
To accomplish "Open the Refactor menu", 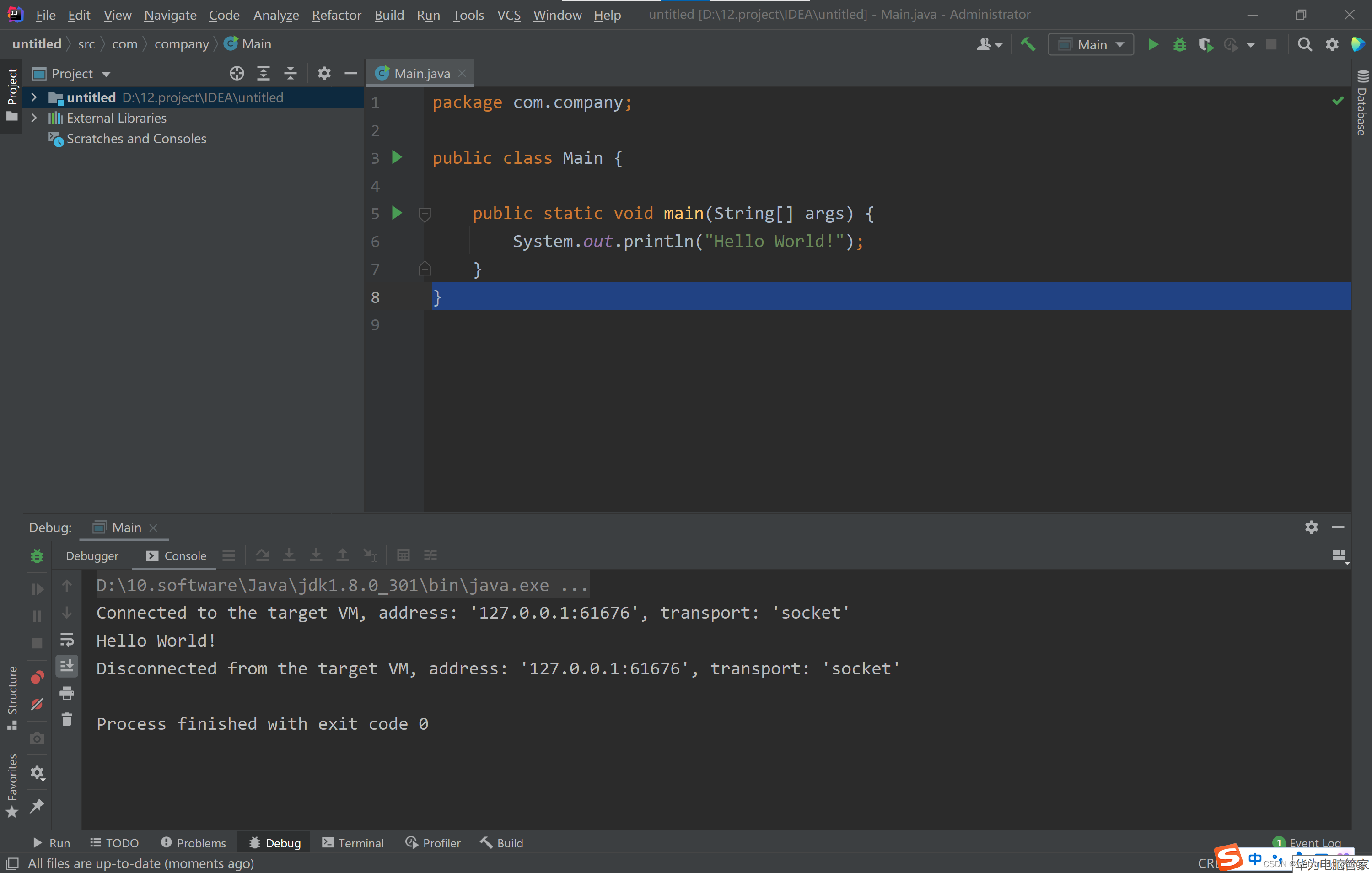I will click(336, 16).
